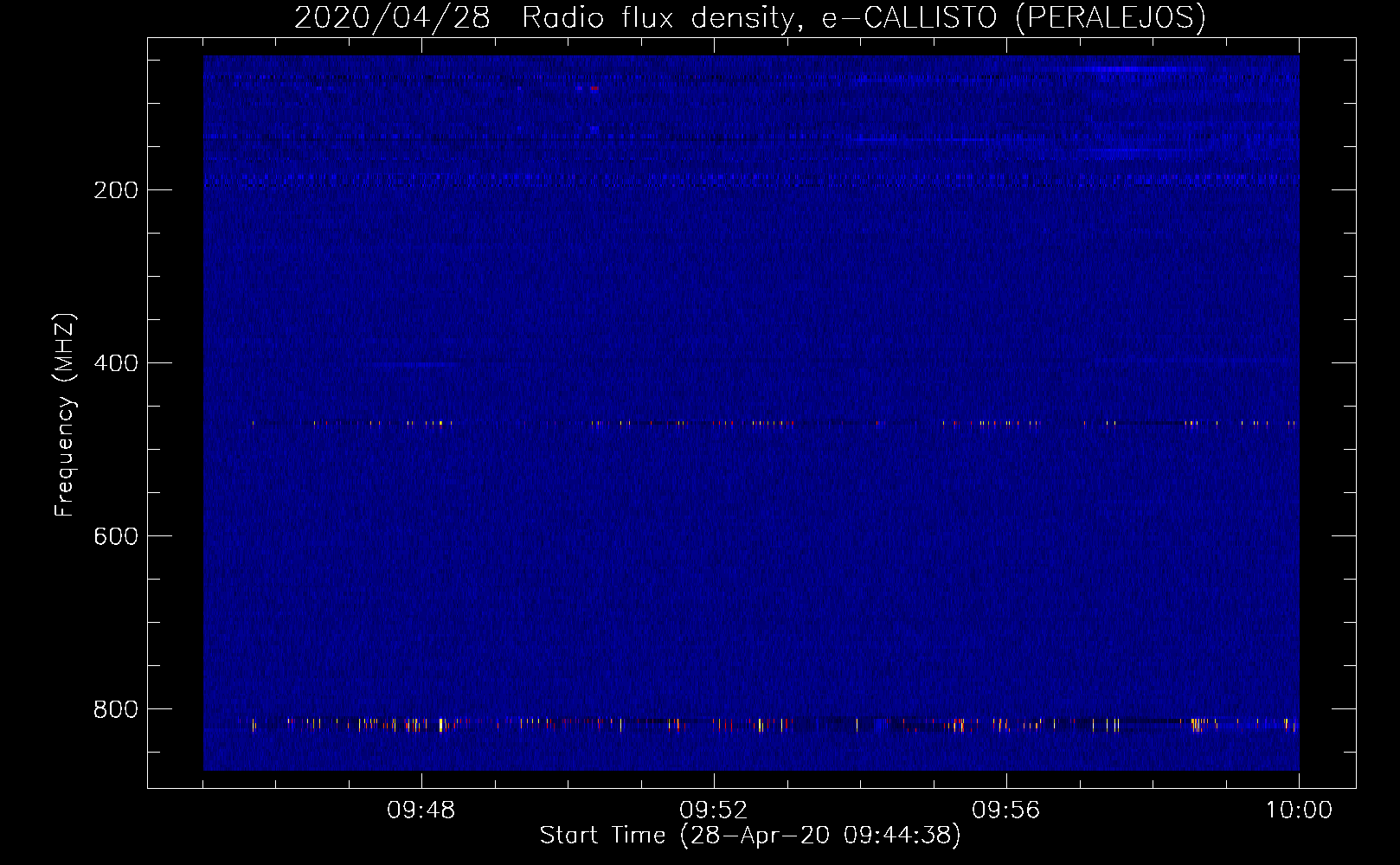Click the 800 frequency tick label

(116, 709)
